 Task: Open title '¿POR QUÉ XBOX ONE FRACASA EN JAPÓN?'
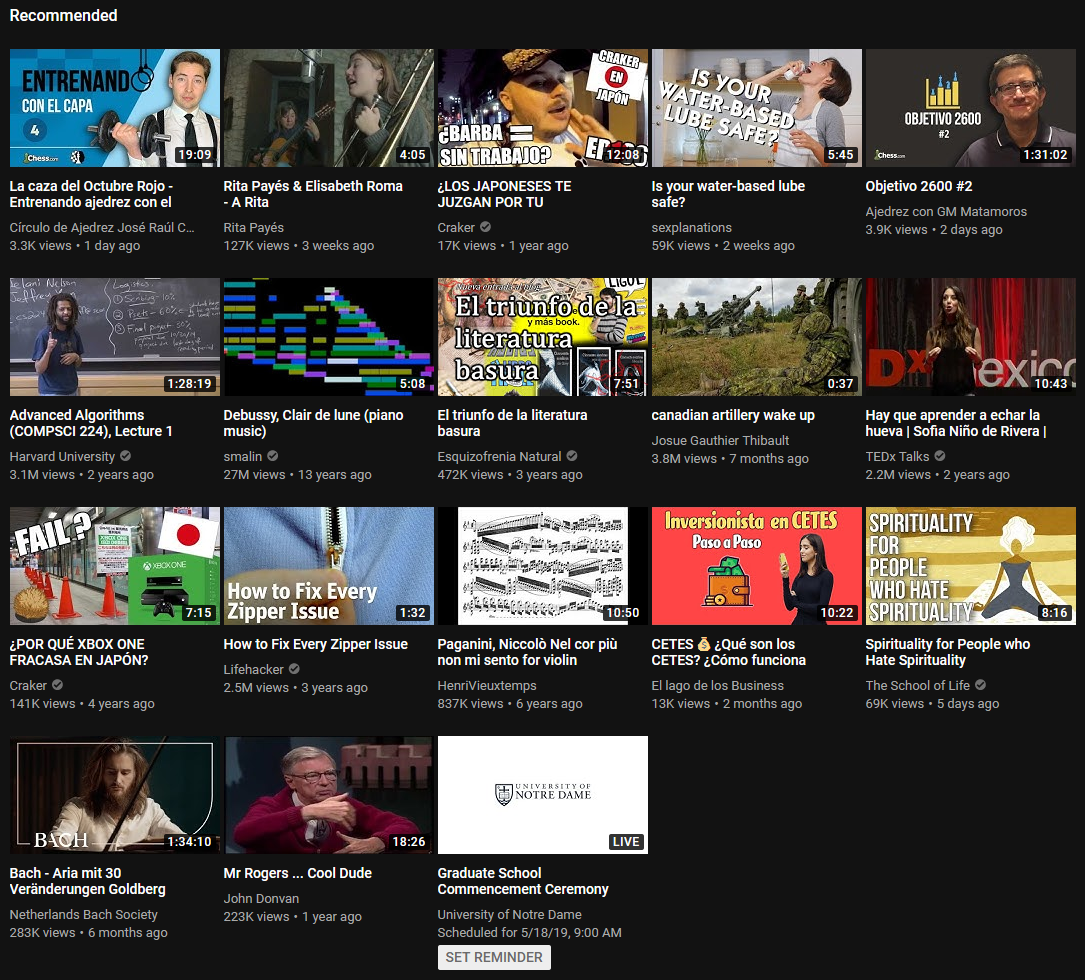[x=79, y=652]
